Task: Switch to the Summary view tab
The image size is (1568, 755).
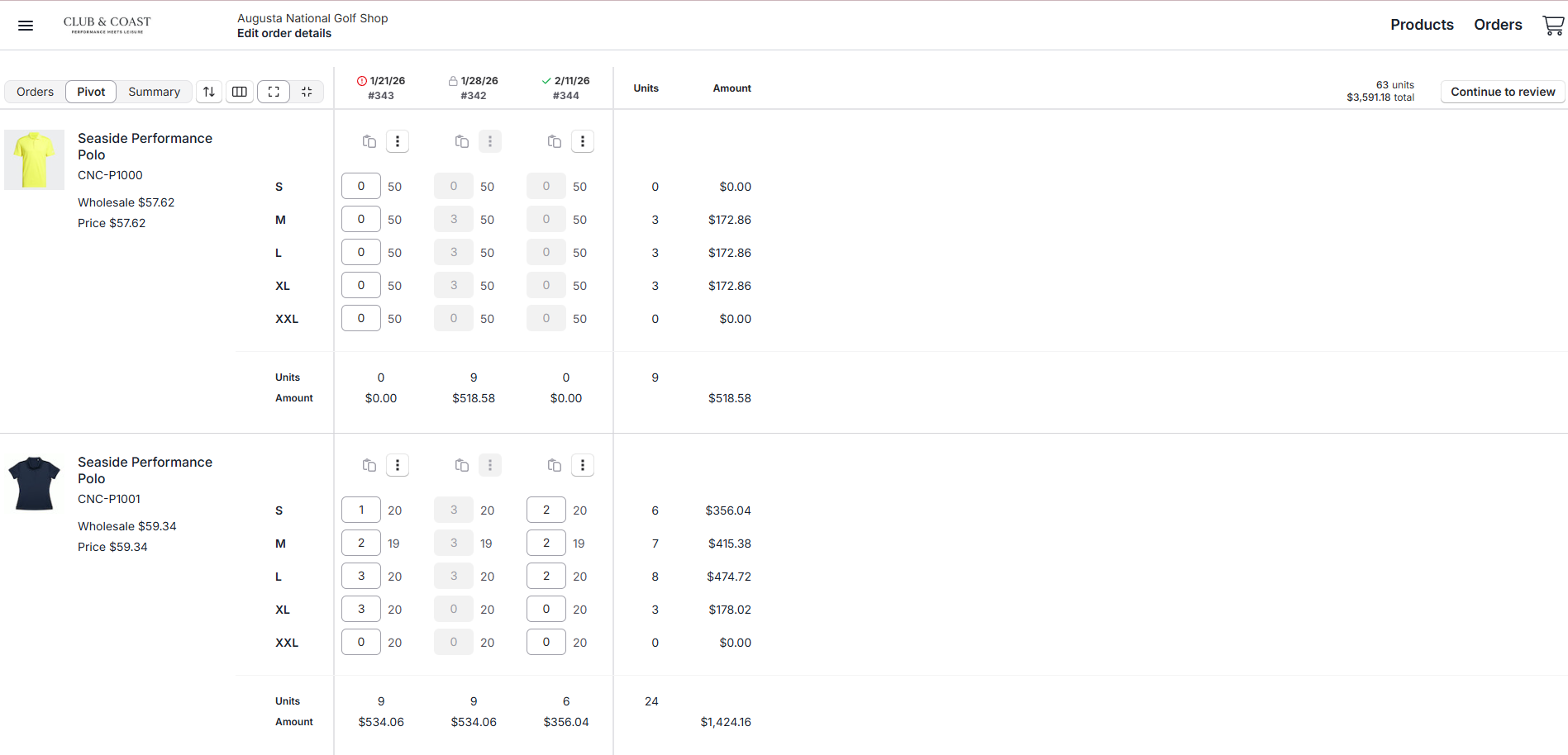Action: 154,92
